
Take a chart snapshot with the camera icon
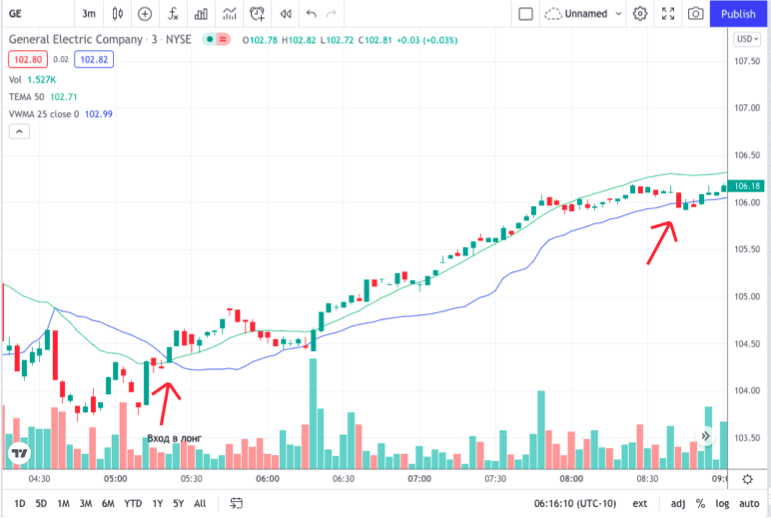pos(695,14)
